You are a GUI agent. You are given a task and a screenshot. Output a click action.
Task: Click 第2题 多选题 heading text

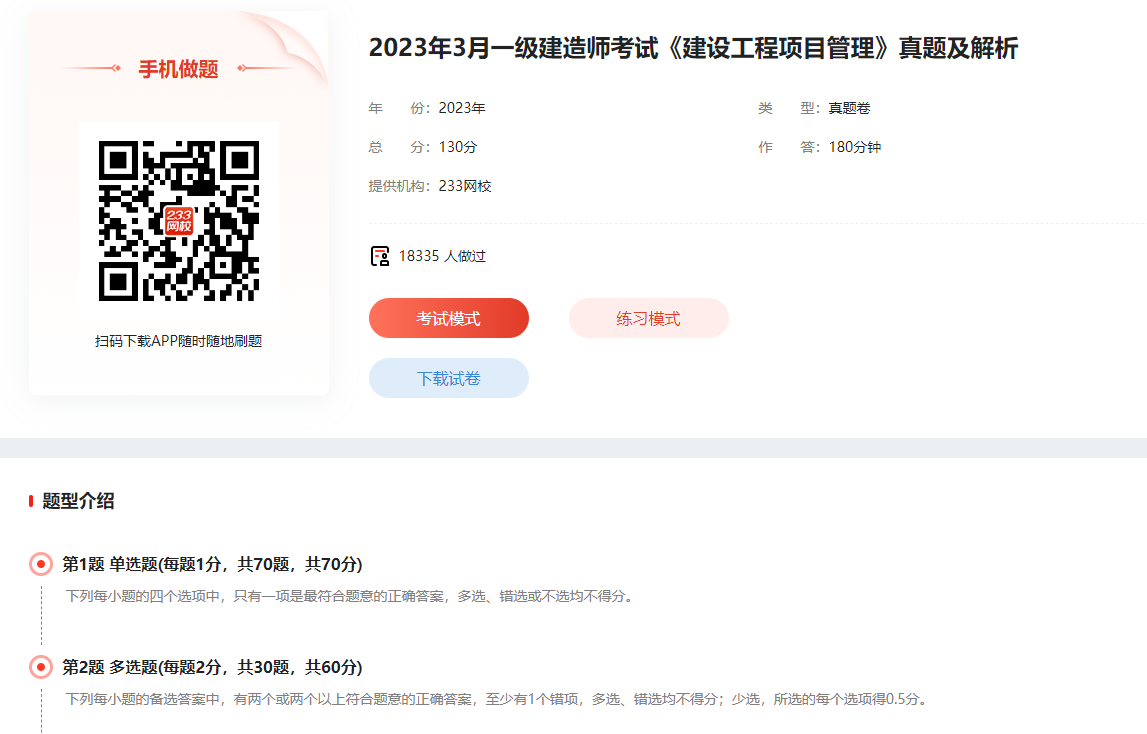click(212, 667)
